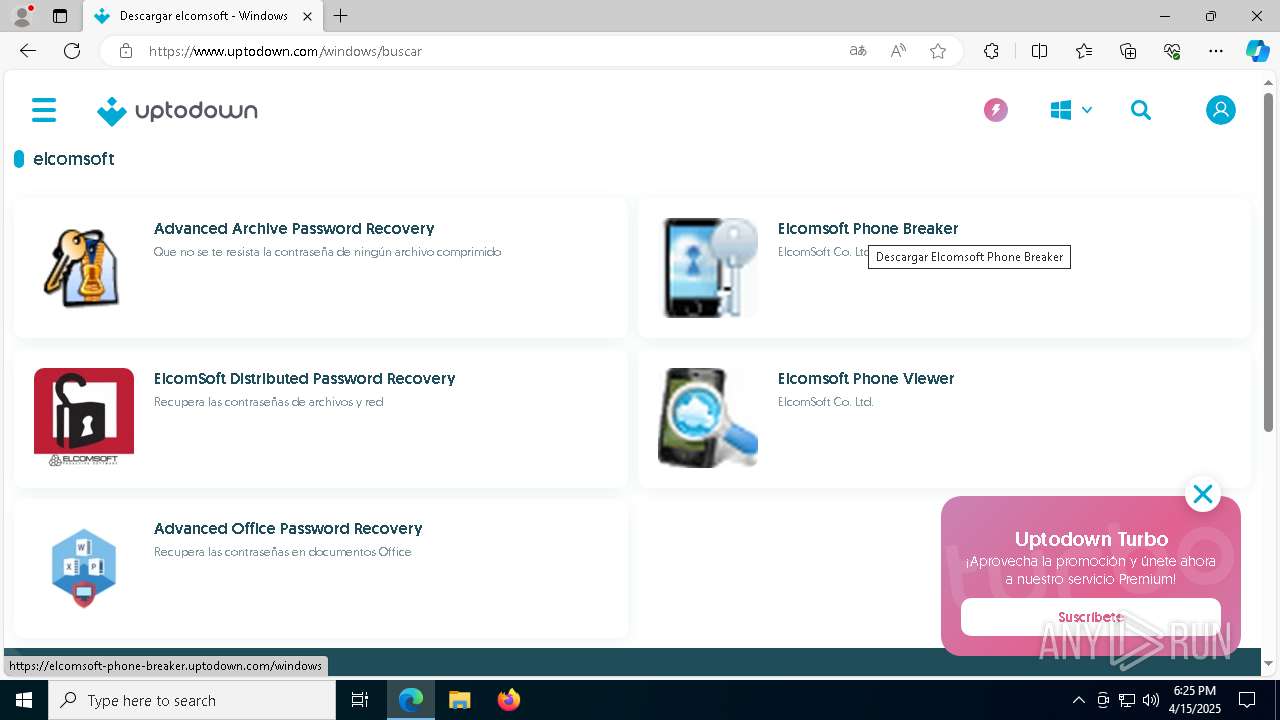Click the taskbar search box
Viewport: 1280px width, 720px height.
192,700
